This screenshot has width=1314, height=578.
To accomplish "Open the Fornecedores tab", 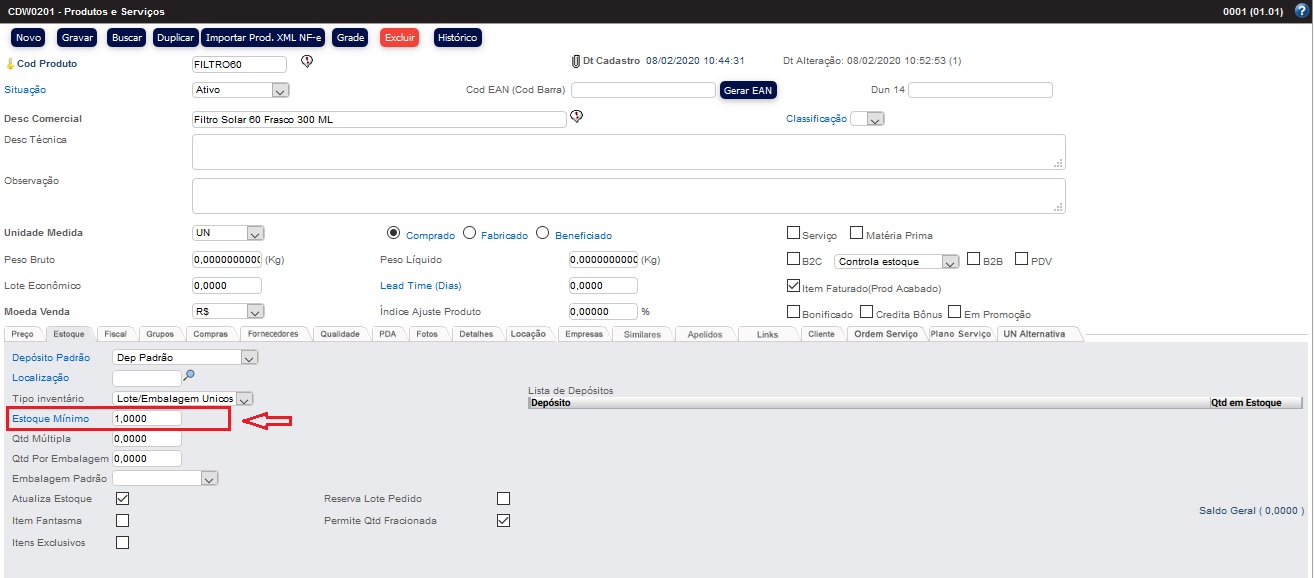I will [274, 334].
